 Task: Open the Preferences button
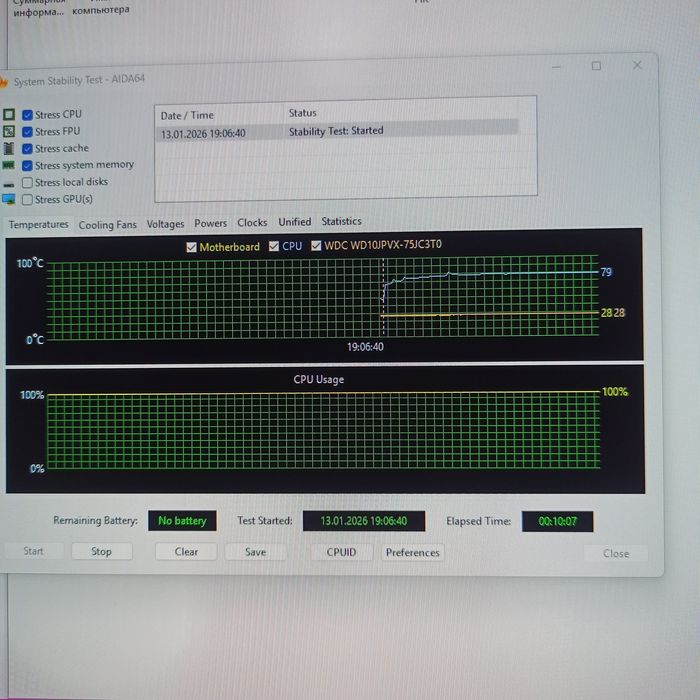click(412, 553)
